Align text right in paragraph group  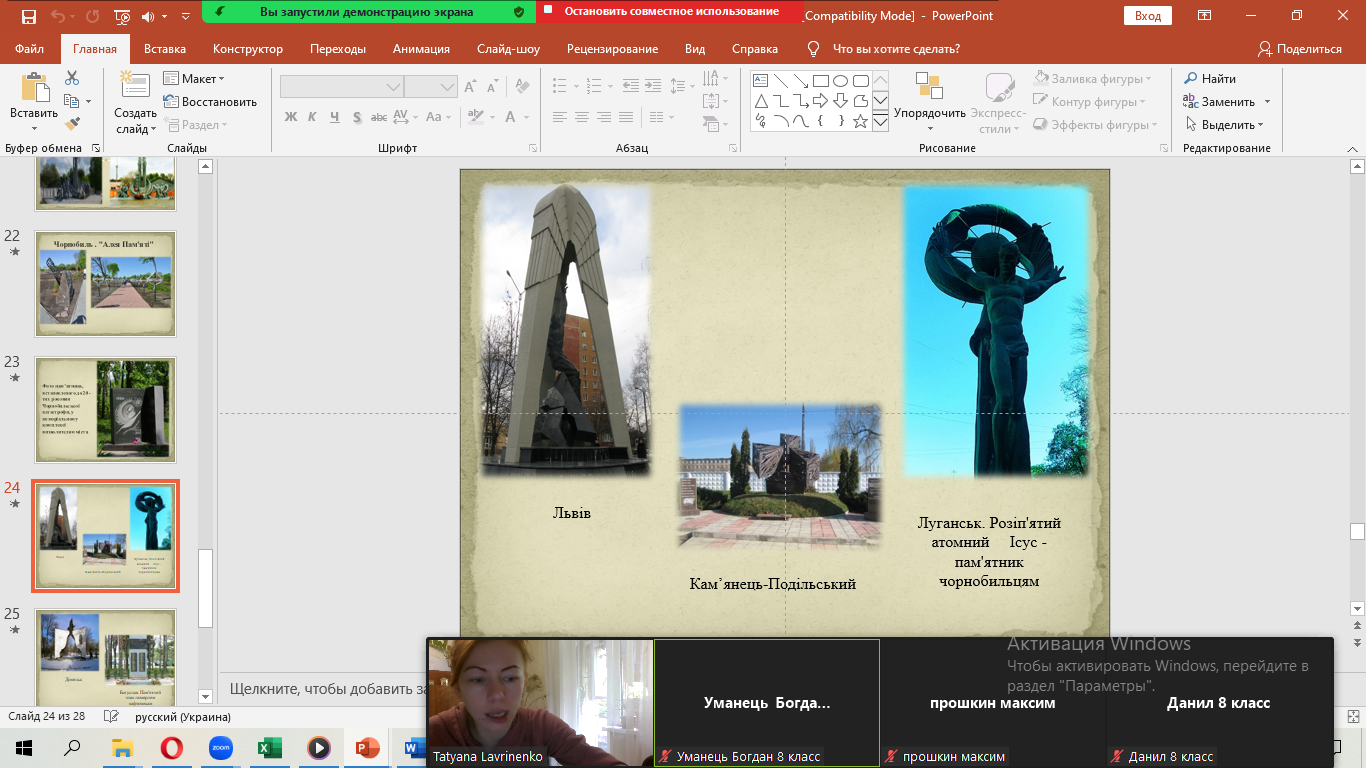pos(604,117)
